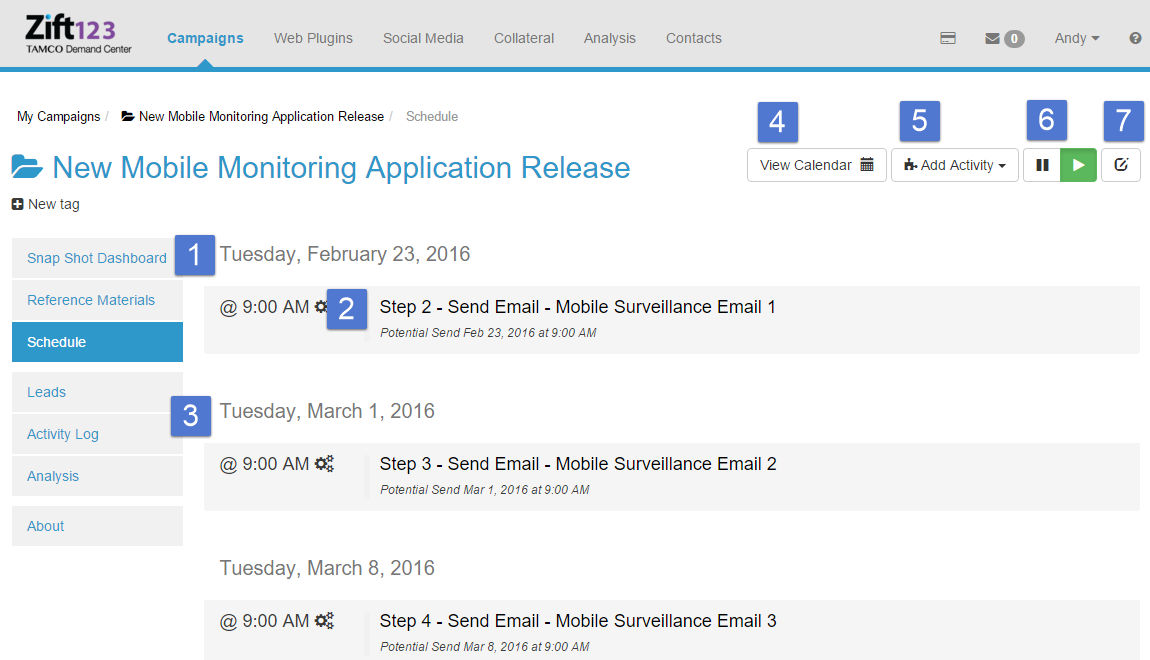1150x660 pixels.
Task: Click gears icon beside Step 4 time
Action: coord(324,621)
